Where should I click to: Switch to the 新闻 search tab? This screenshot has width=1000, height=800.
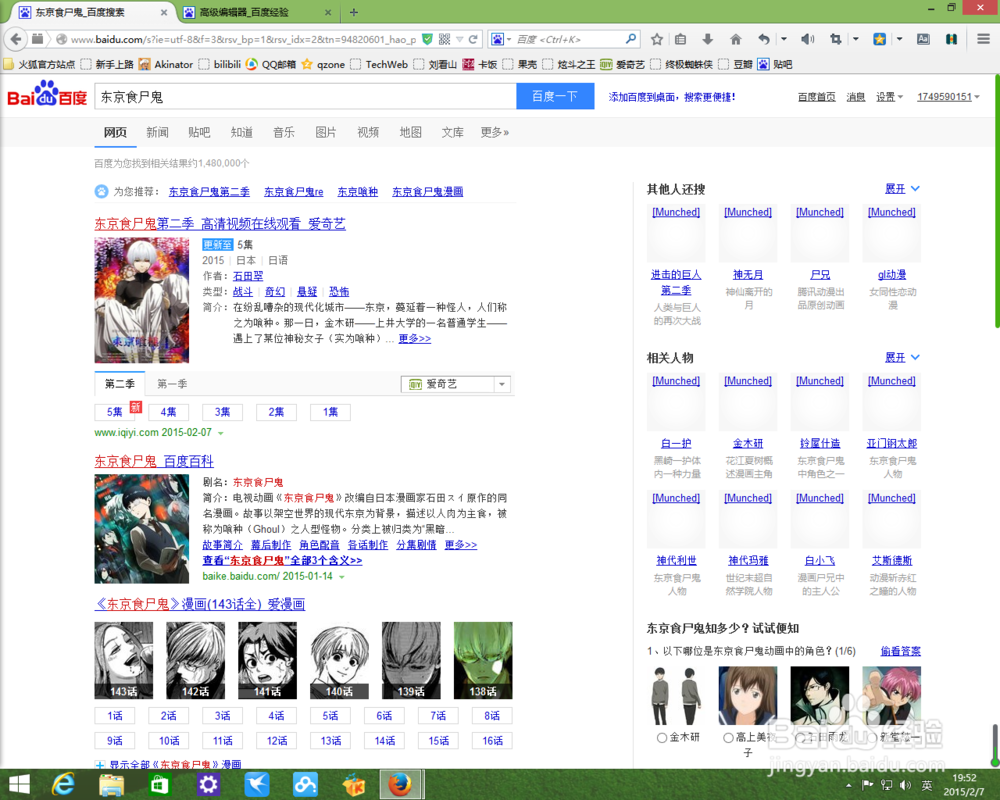pos(157,132)
